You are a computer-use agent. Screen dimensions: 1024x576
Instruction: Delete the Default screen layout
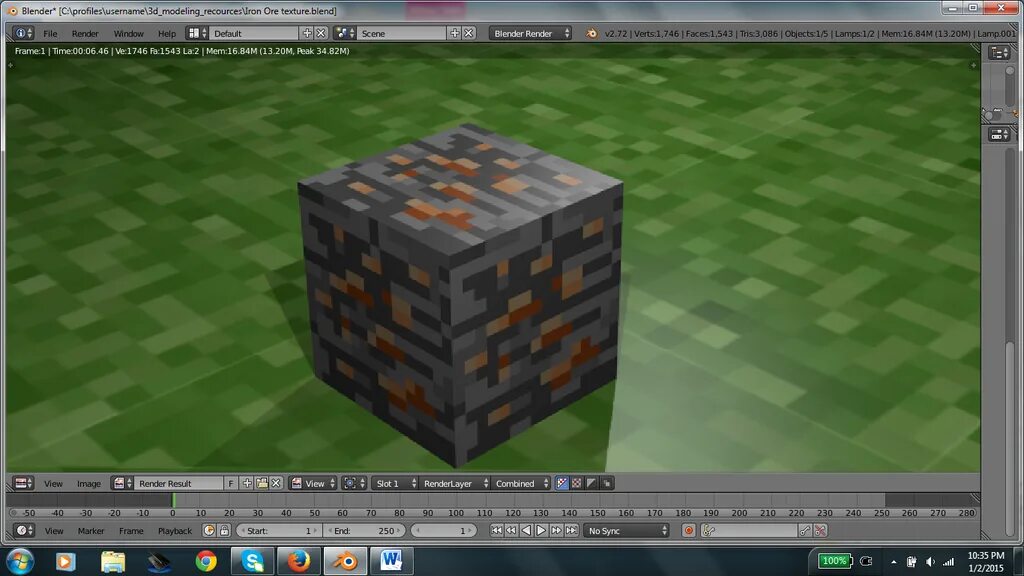[321, 33]
